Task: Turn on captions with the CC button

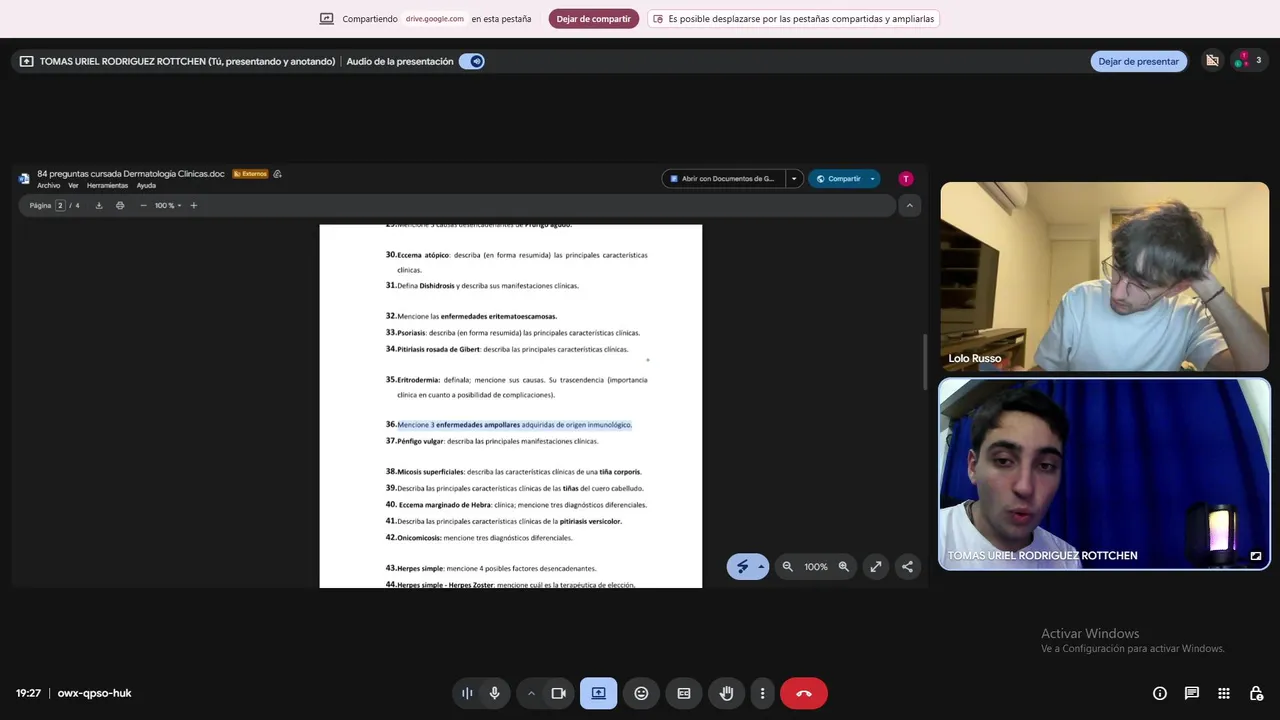Action: coord(684,693)
